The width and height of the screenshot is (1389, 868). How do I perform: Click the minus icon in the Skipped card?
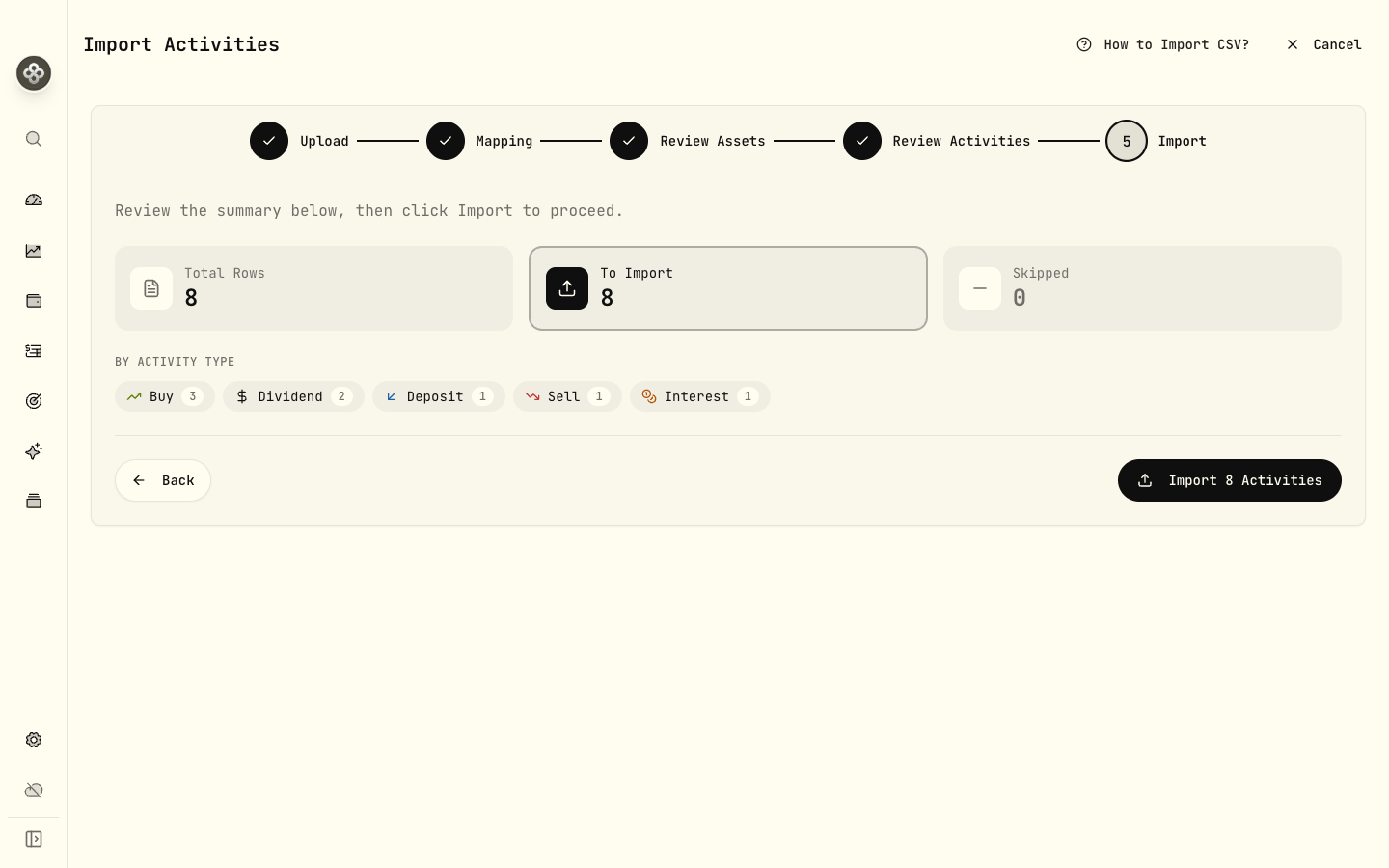[x=980, y=288]
